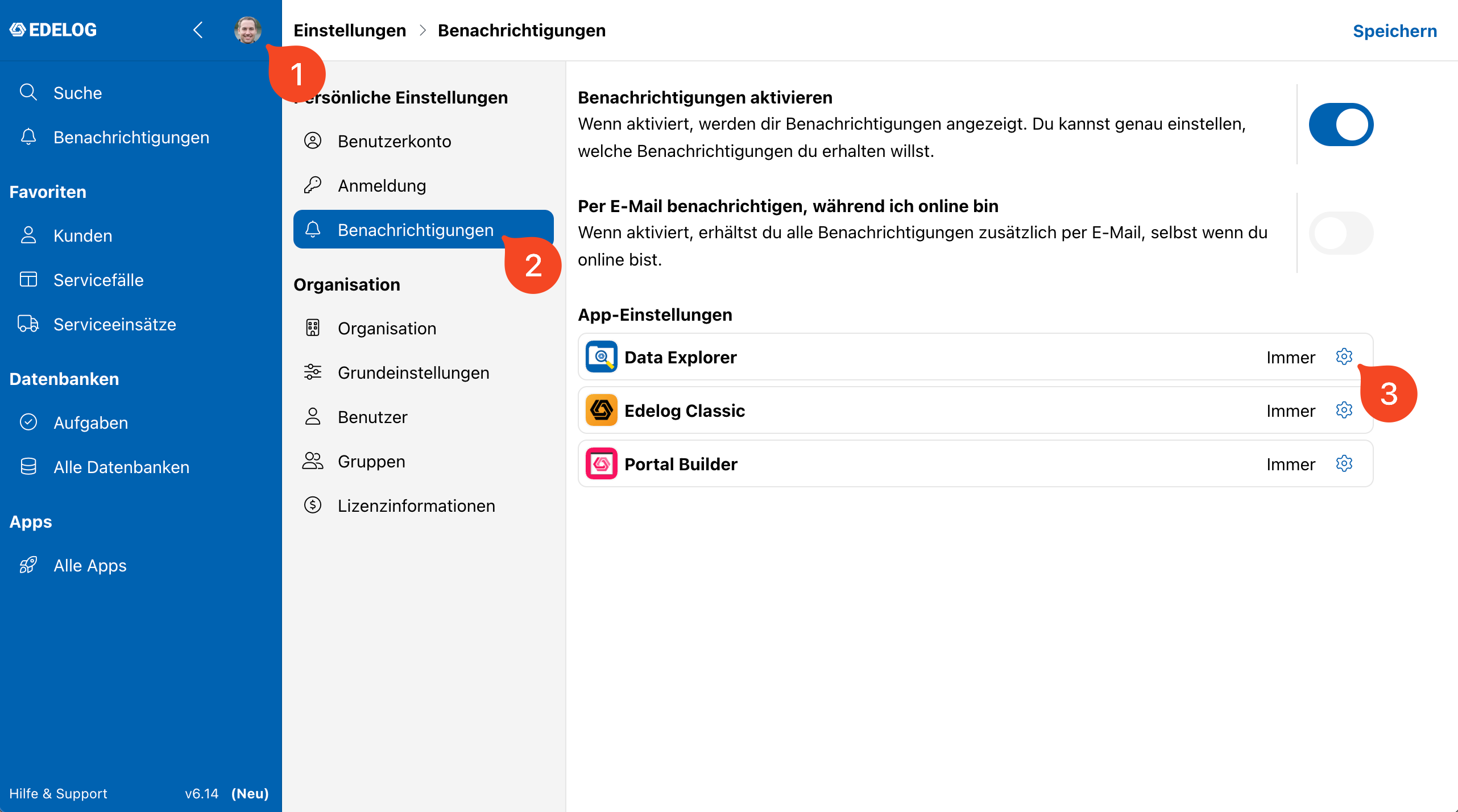
Task: Click the Data Explorer app icon
Action: pyautogui.click(x=602, y=357)
